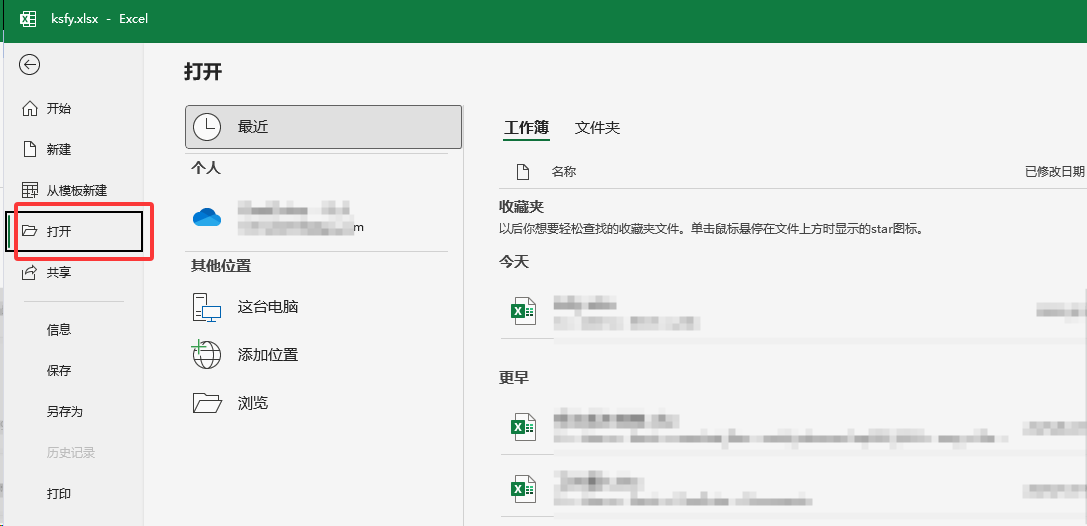Open the 开始 home page
This screenshot has width=1087, height=526.
58,109
